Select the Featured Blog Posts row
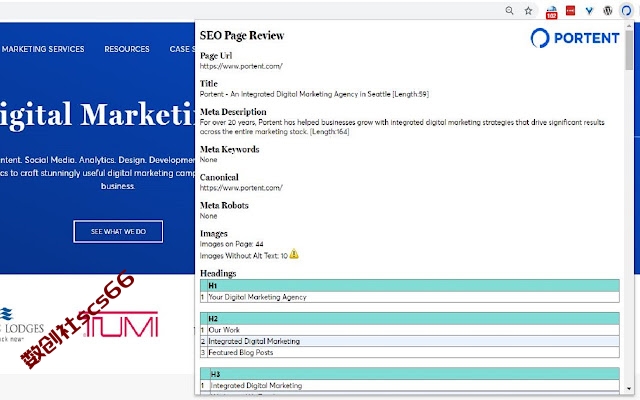 pyautogui.click(x=410, y=352)
